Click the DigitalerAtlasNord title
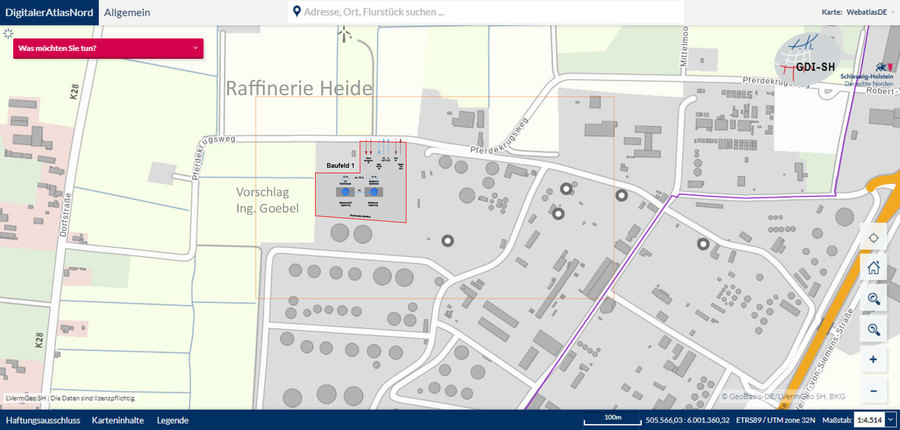 [x=49, y=12]
